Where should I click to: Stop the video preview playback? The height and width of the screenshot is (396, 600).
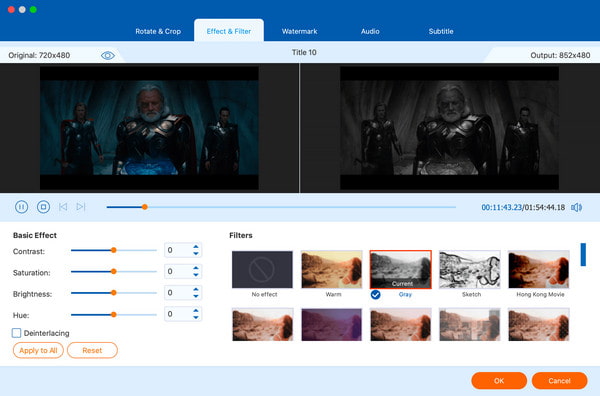(x=43, y=207)
